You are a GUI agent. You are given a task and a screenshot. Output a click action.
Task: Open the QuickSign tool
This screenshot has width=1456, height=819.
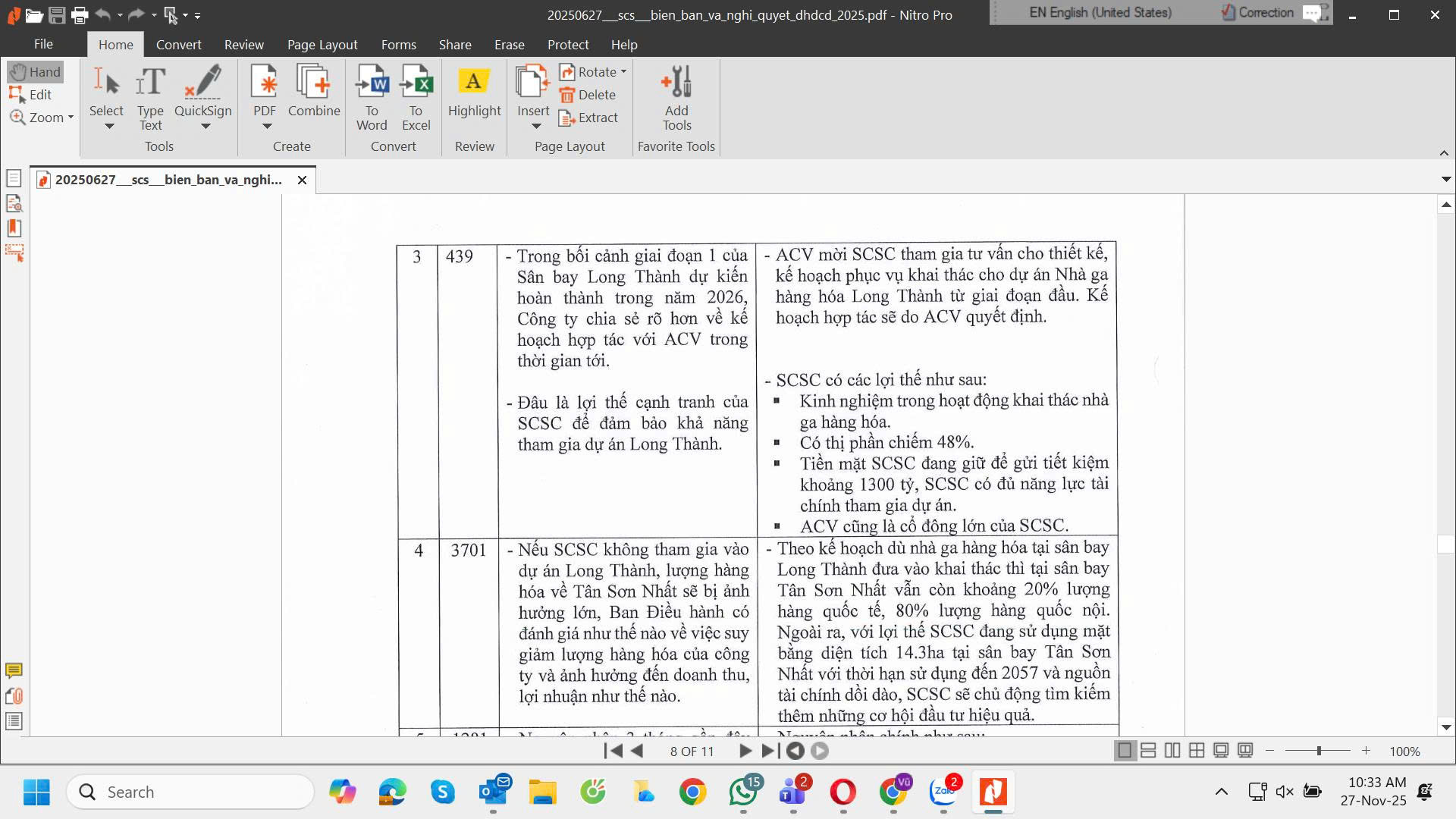(x=202, y=83)
